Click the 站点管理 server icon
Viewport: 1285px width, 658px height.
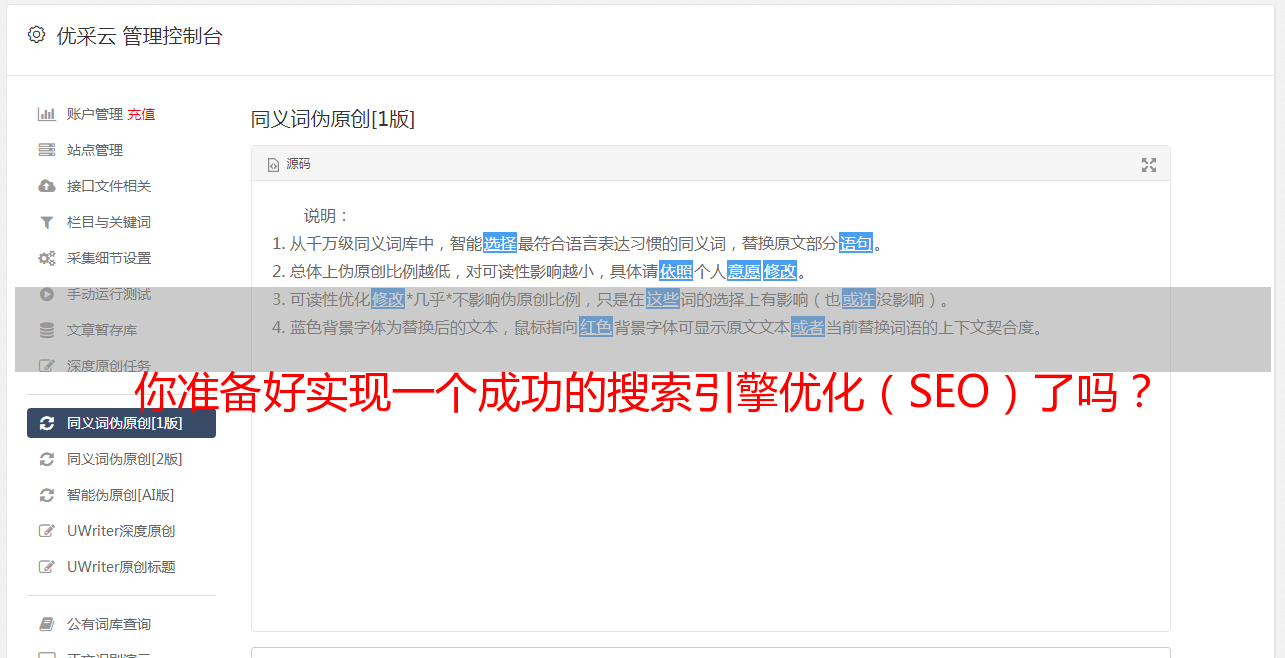pos(46,150)
